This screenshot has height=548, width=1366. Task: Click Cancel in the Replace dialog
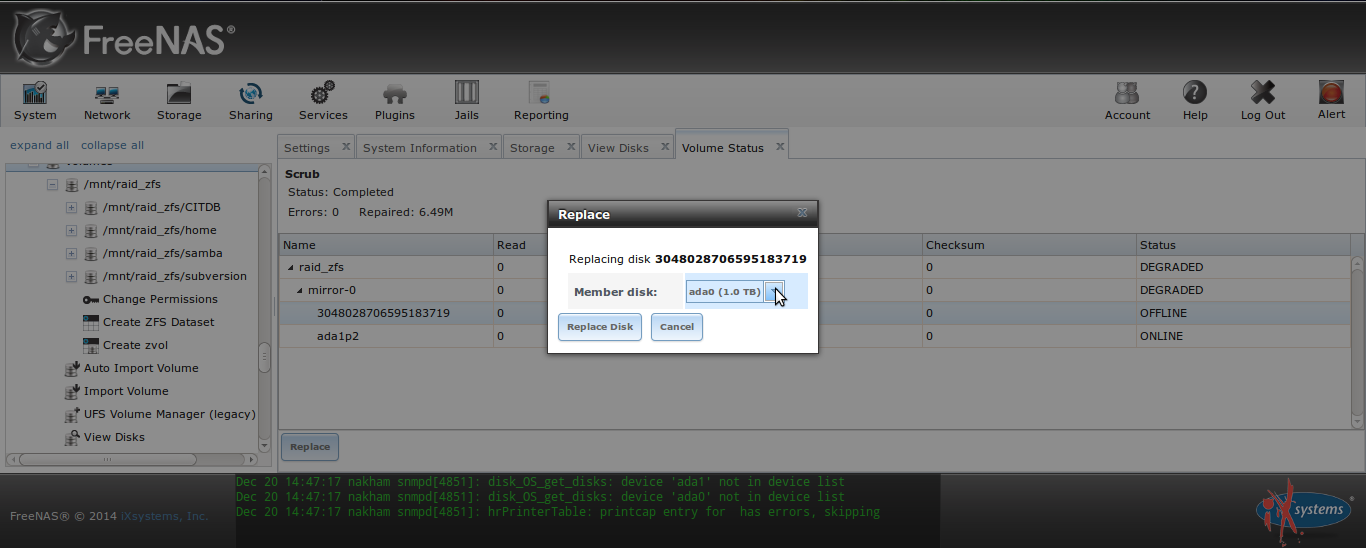click(x=677, y=327)
